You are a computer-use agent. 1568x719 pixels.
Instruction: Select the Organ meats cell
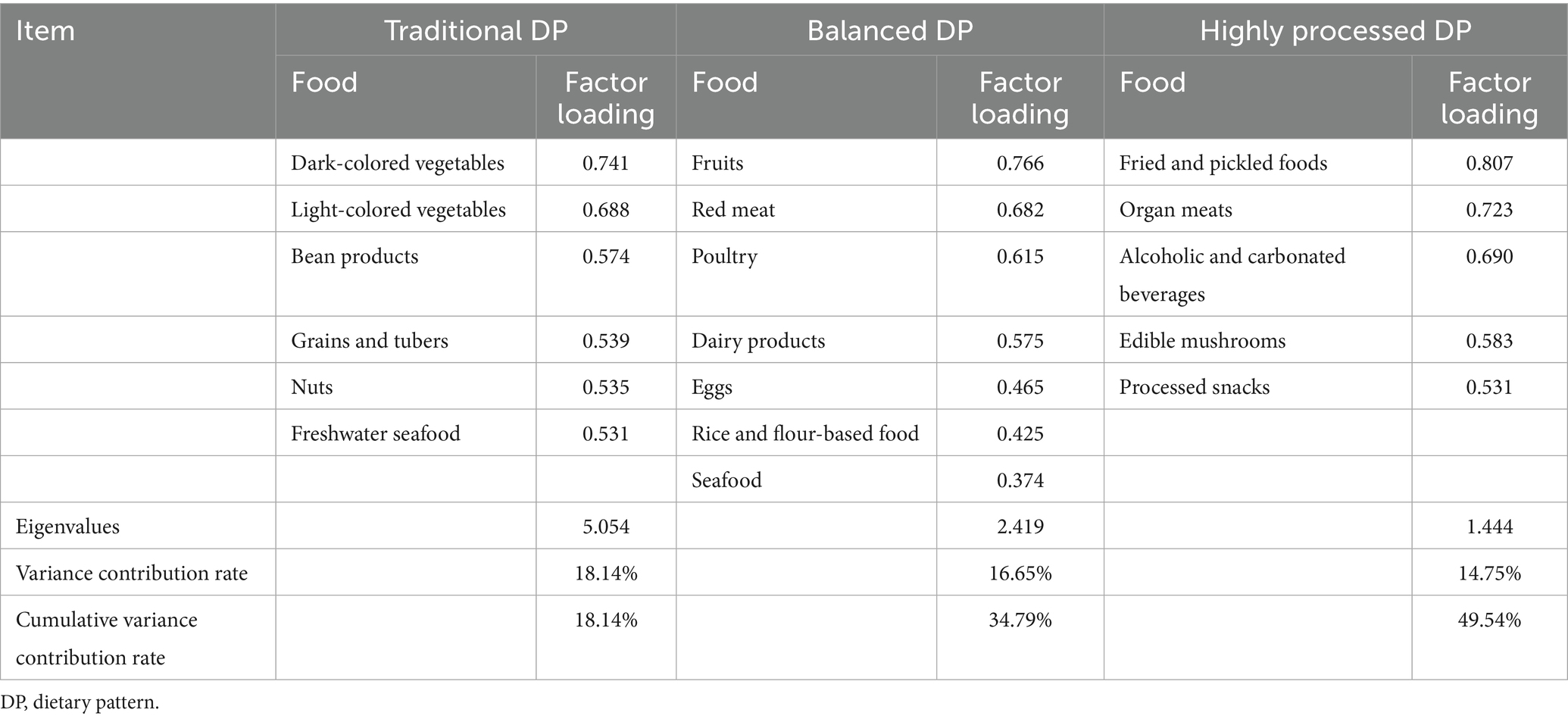1176,210
